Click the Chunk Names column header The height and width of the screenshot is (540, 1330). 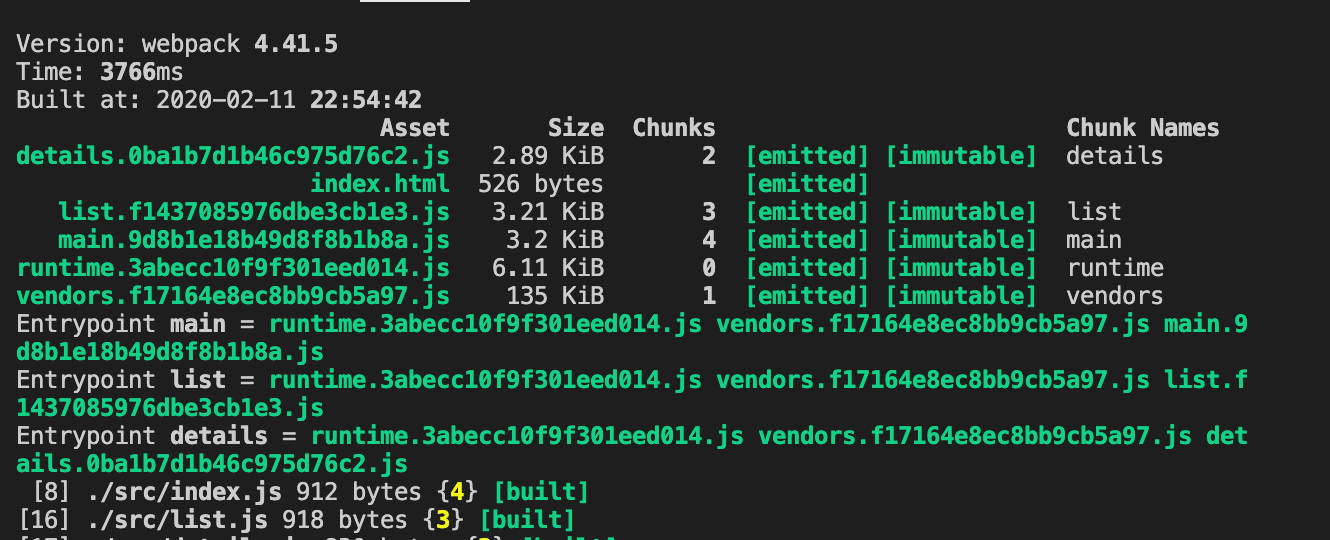point(1142,128)
